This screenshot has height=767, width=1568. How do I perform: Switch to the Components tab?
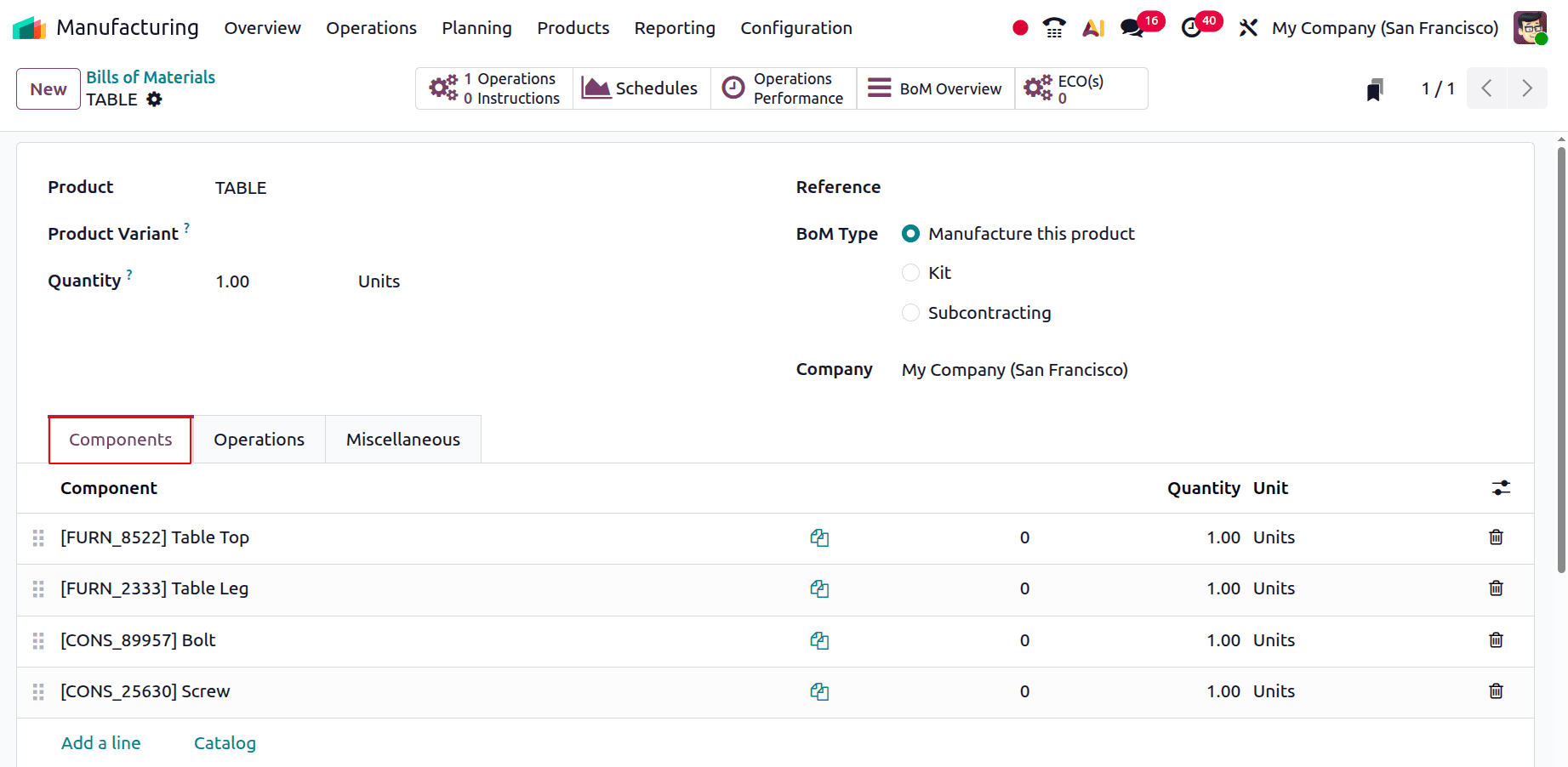point(121,440)
